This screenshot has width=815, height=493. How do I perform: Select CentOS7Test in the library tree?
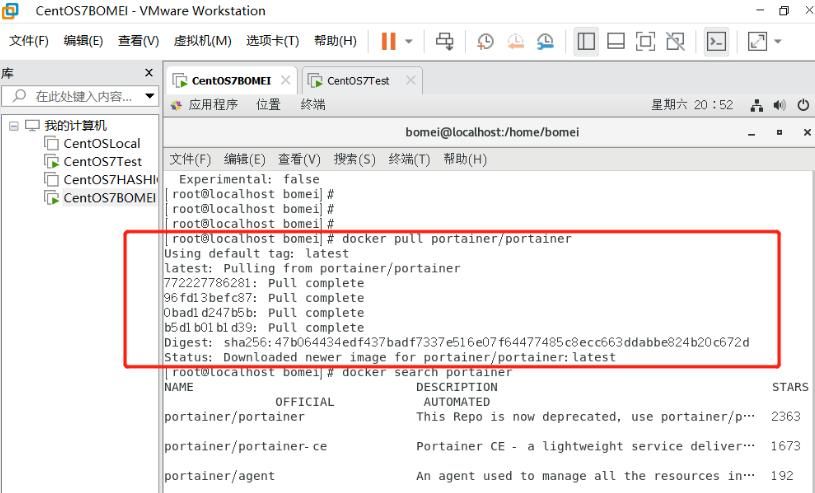103,162
